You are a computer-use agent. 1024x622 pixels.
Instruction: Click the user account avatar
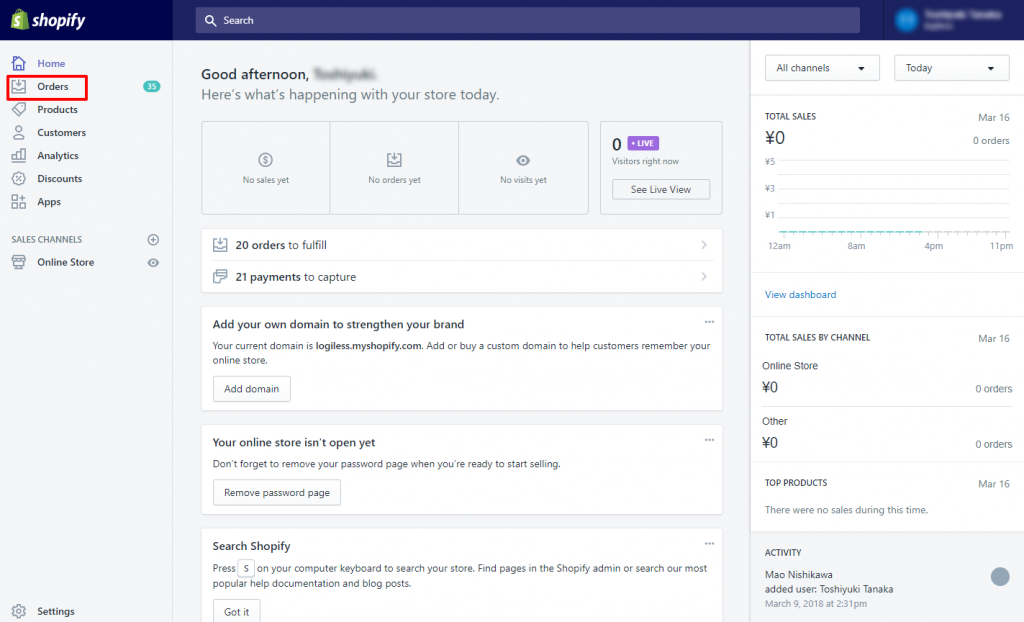pyautogui.click(x=906, y=20)
